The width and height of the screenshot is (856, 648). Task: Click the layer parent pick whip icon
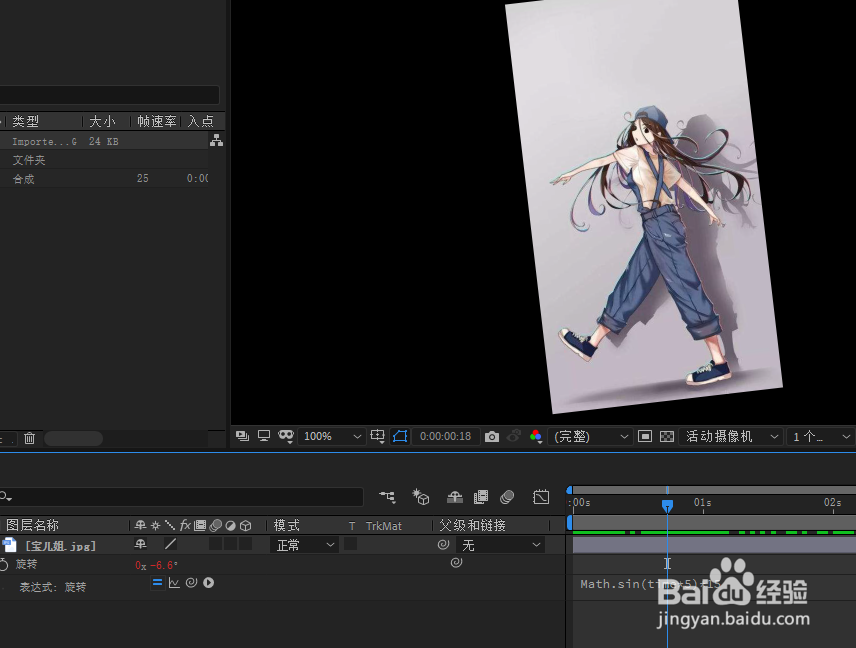(x=443, y=544)
